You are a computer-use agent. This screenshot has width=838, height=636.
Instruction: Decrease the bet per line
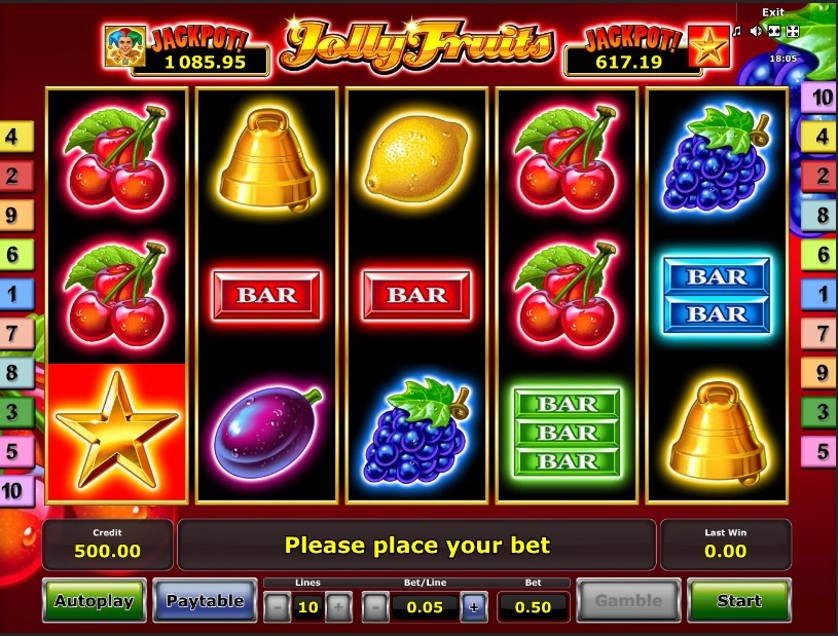pos(376,607)
